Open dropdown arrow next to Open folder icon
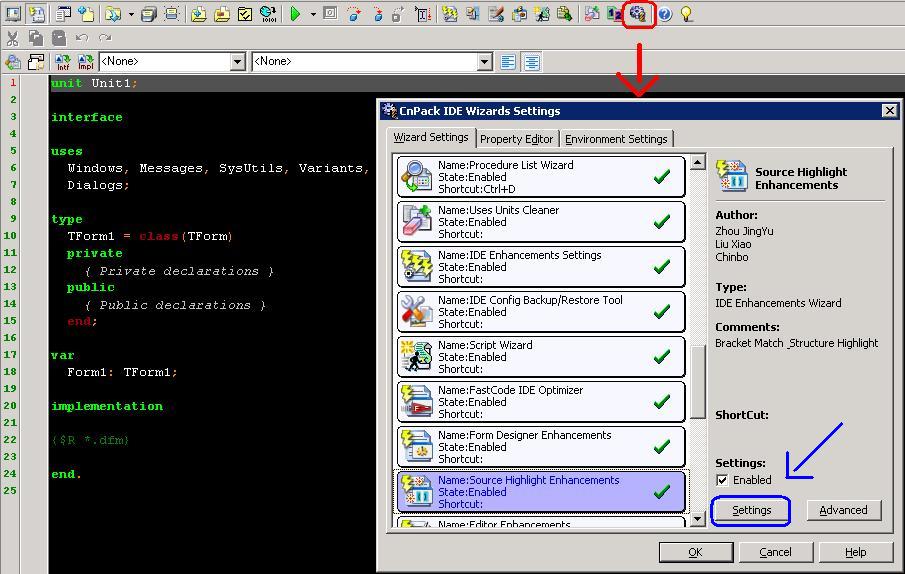 point(131,14)
